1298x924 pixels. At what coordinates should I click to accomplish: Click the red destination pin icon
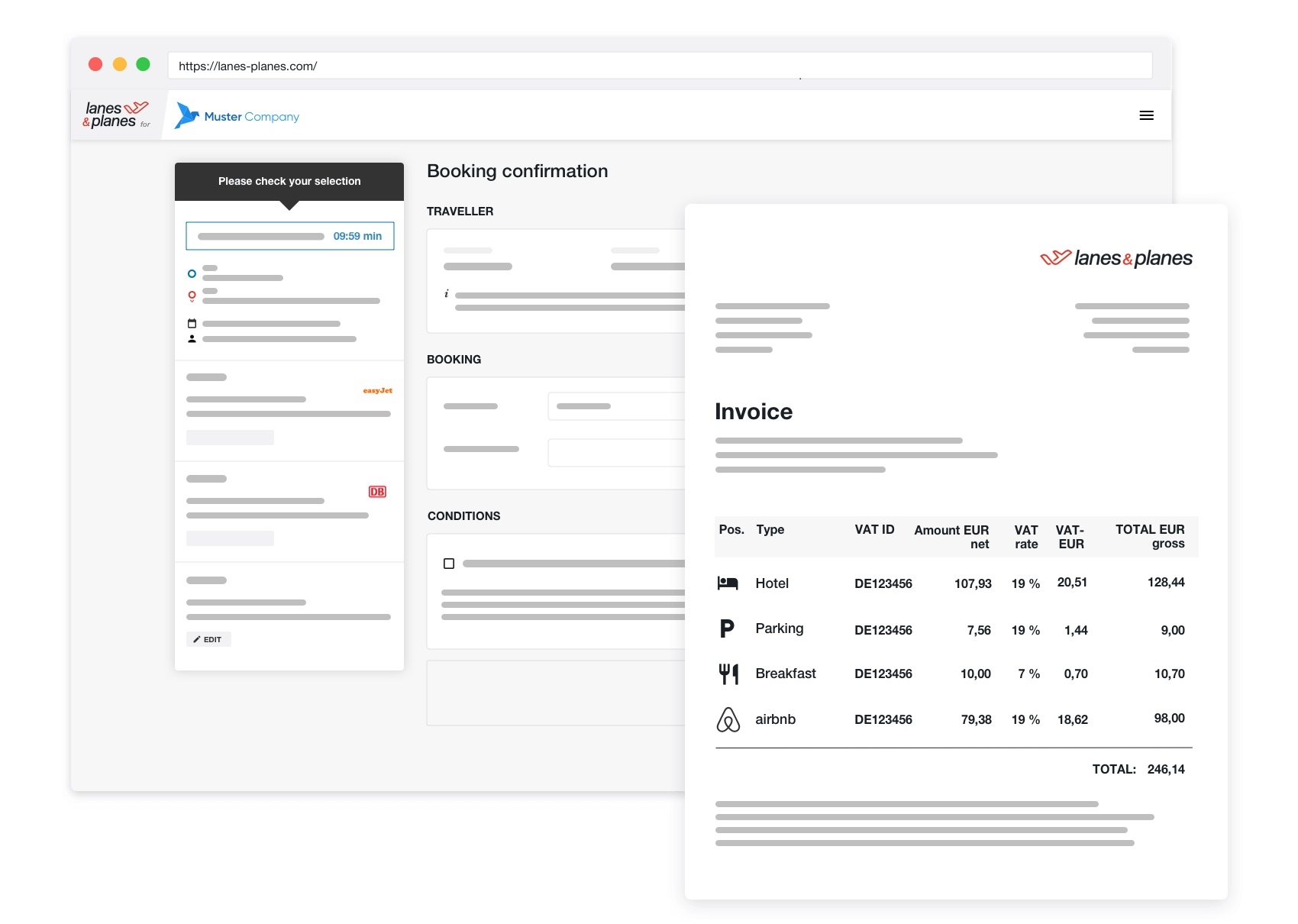coord(192,296)
